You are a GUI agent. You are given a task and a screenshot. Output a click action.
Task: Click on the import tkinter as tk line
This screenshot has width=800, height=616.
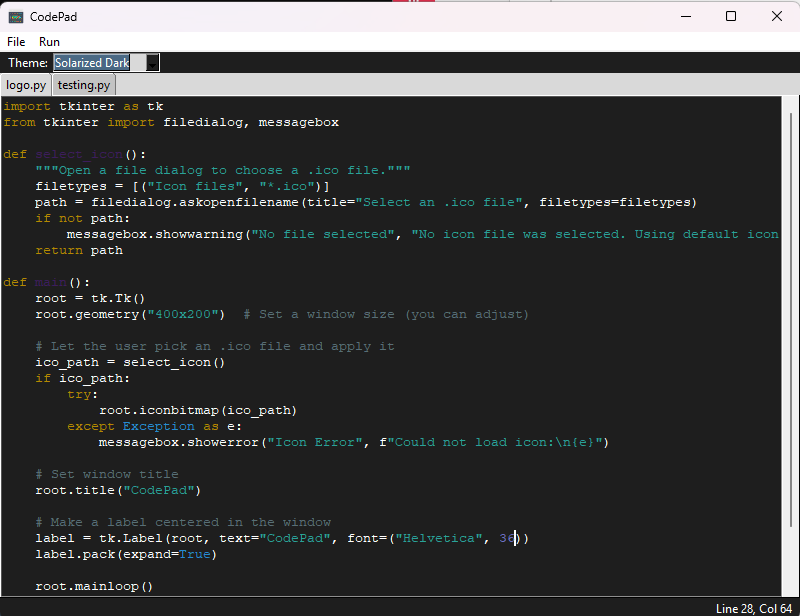(x=83, y=106)
